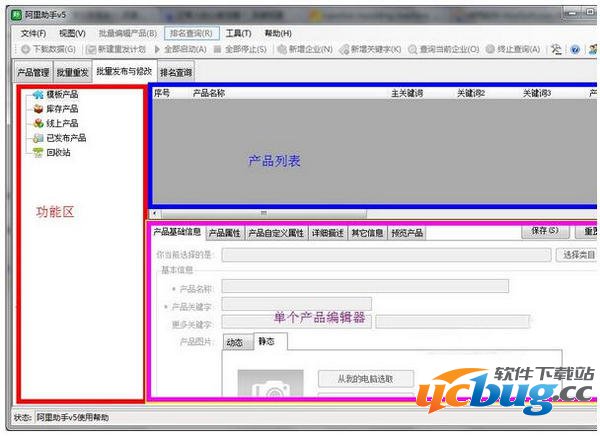The height and width of the screenshot is (436, 600).
Task: Open the 线上产品 tree node
Action: (61, 123)
